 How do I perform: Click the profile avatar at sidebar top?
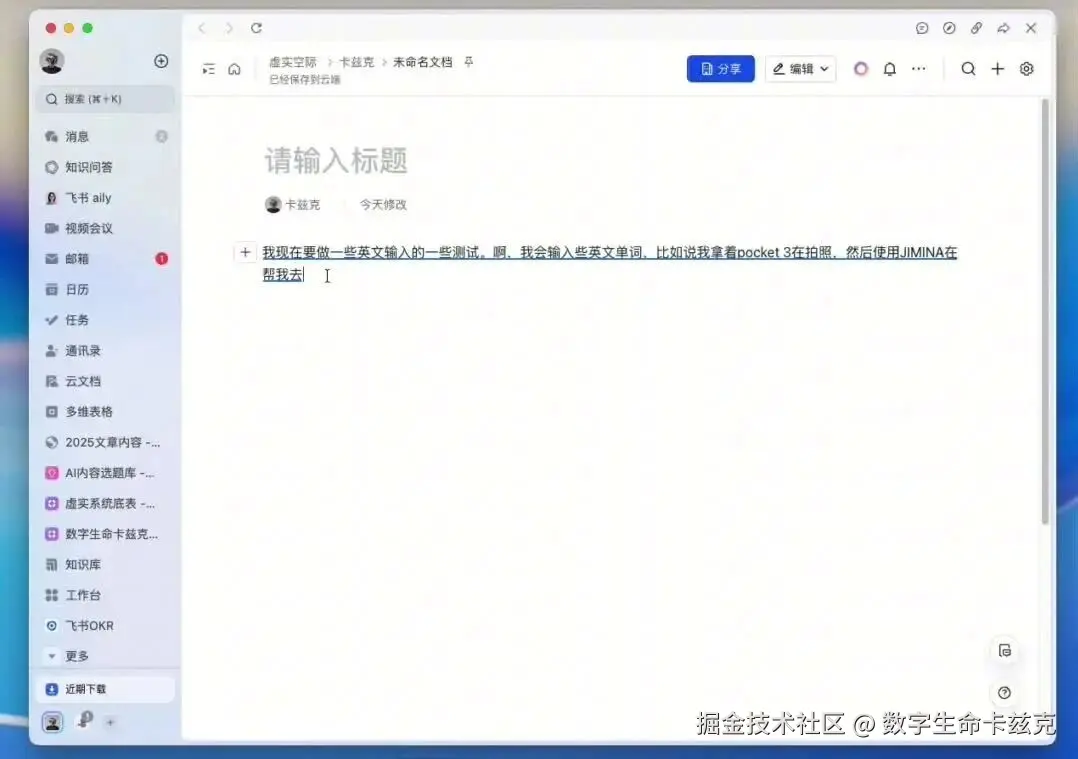click(52, 61)
